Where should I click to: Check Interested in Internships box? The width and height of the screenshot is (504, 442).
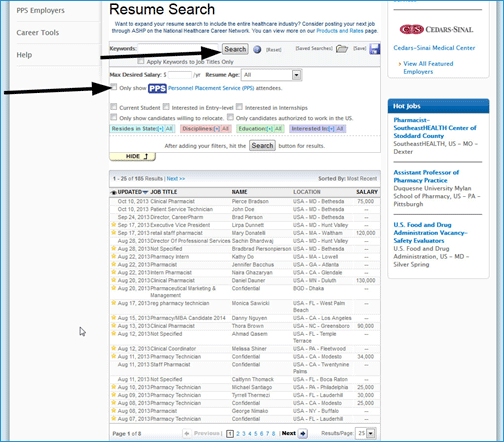[x=239, y=107]
